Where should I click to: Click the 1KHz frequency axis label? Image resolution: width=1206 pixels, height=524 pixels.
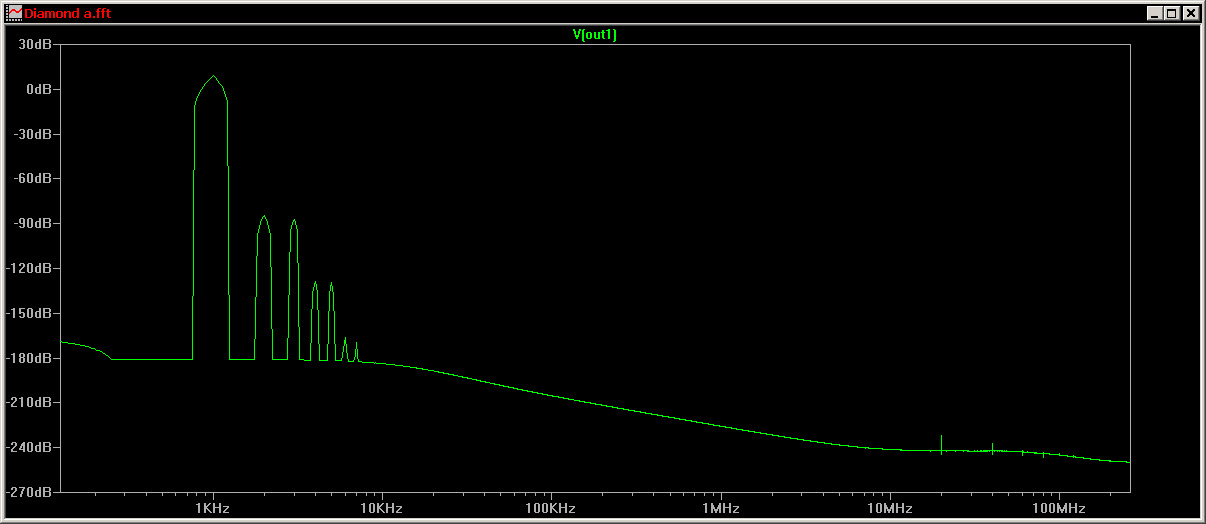pos(214,509)
